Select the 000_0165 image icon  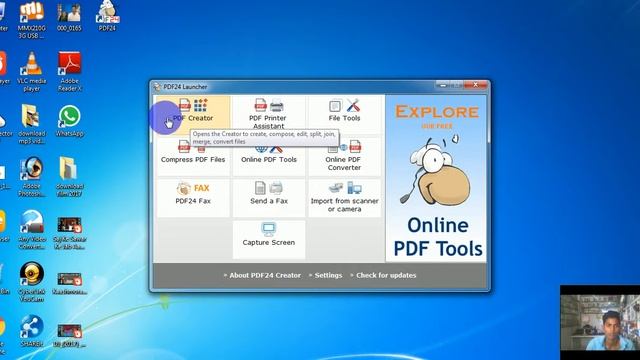tap(69, 17)
